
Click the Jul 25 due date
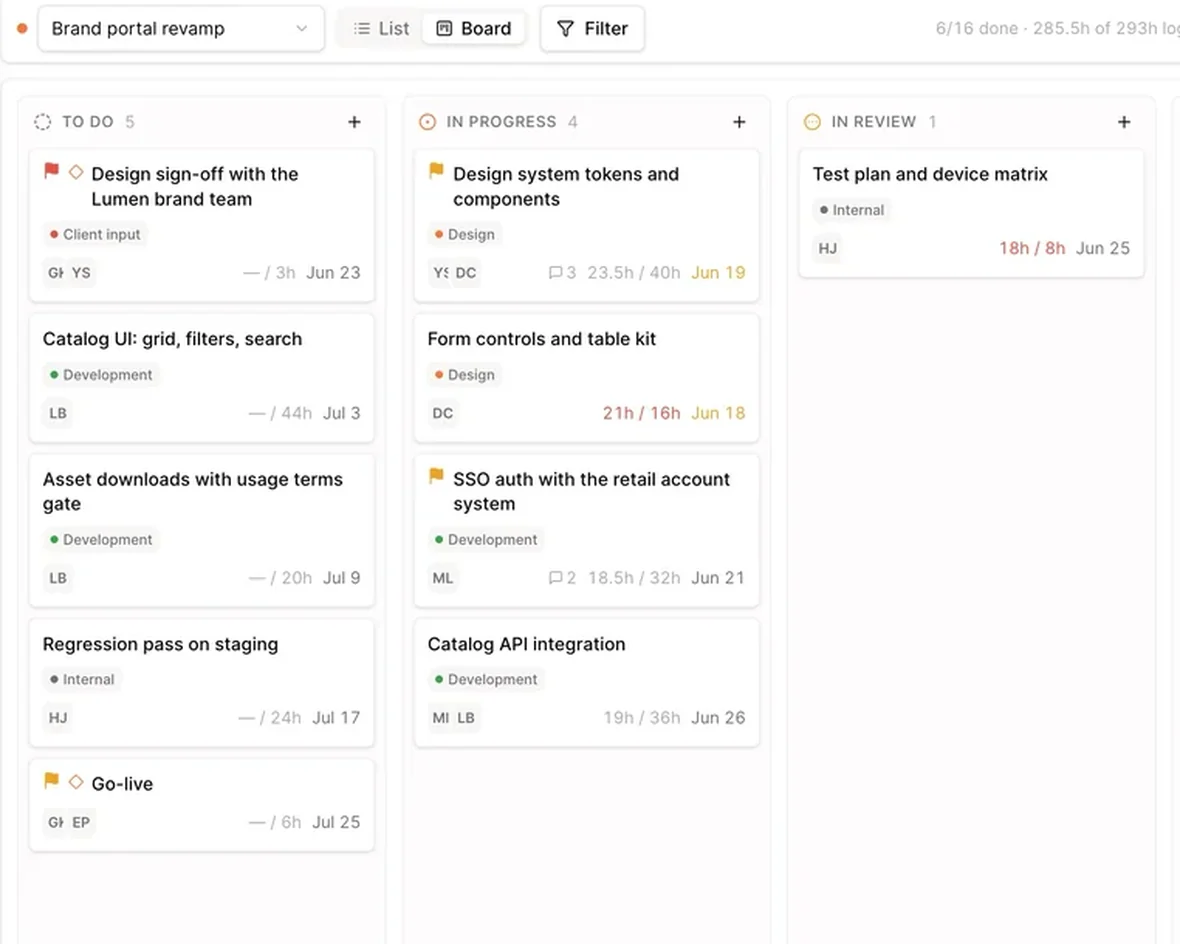click(x=336, y=823)
